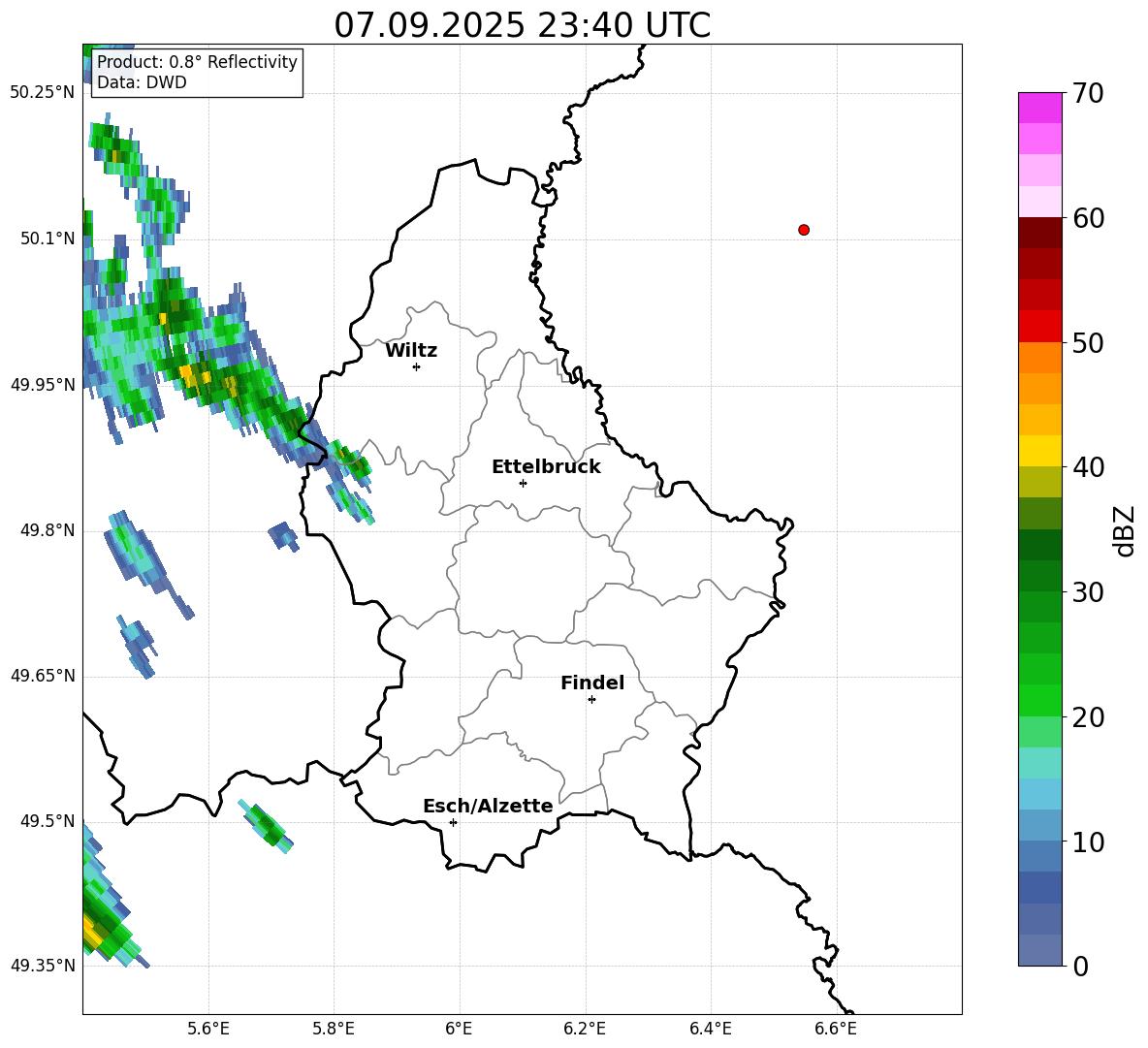Click the Ettelbruck city label
Image resolution: width=1148 pixels, height=1048 pixels.
pyautogui.click(x=546, y=467)
